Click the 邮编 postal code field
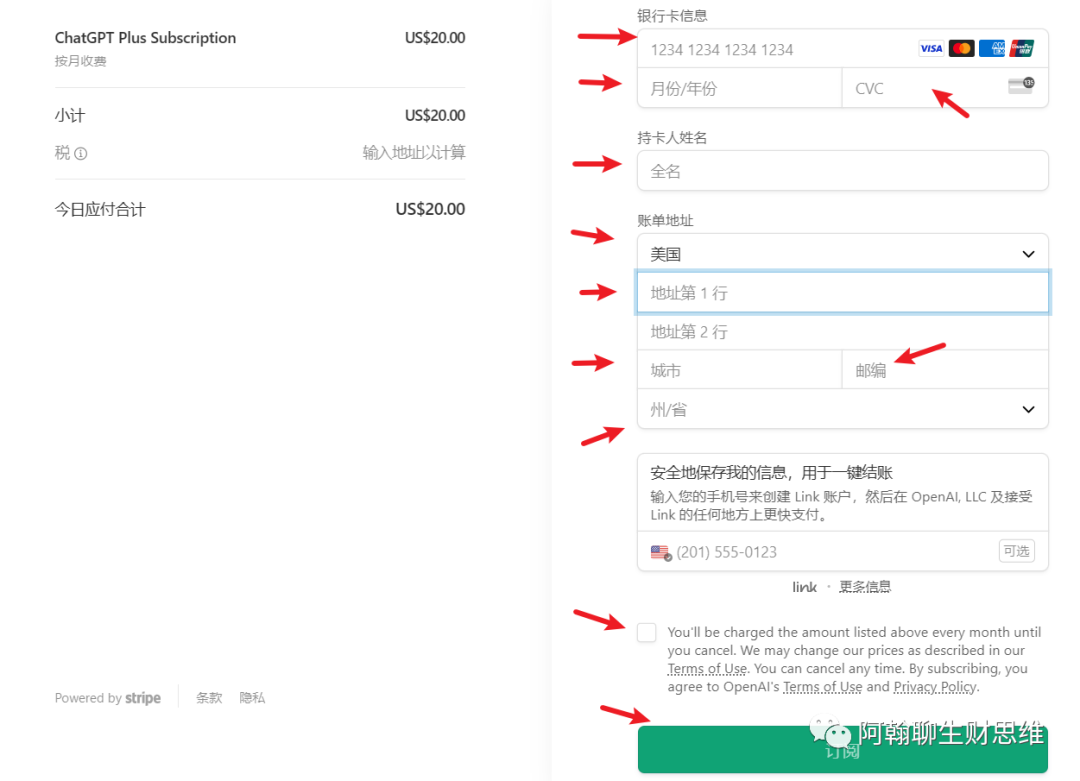Viewport: 1080px width, 781px height. [x=945, y=370]
